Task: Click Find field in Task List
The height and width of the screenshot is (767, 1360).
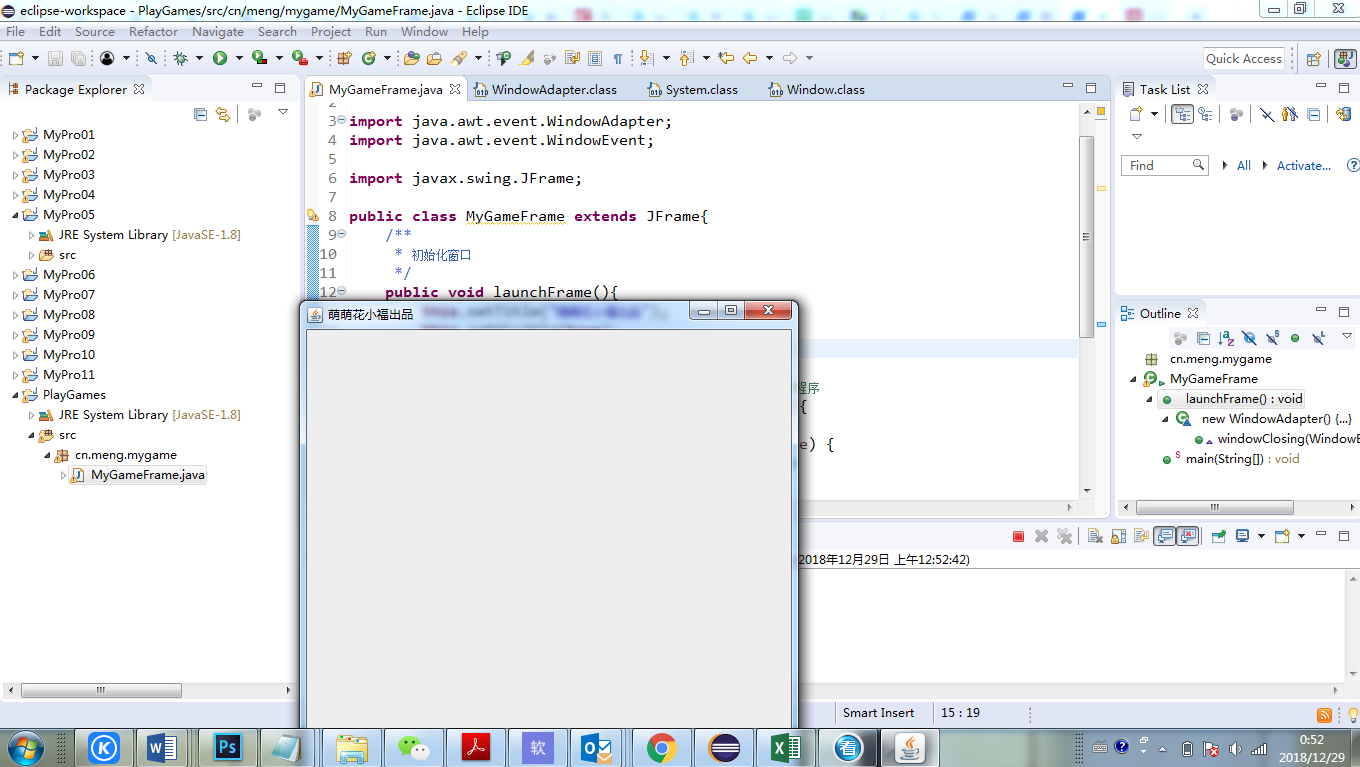Action: (1164, 166)
